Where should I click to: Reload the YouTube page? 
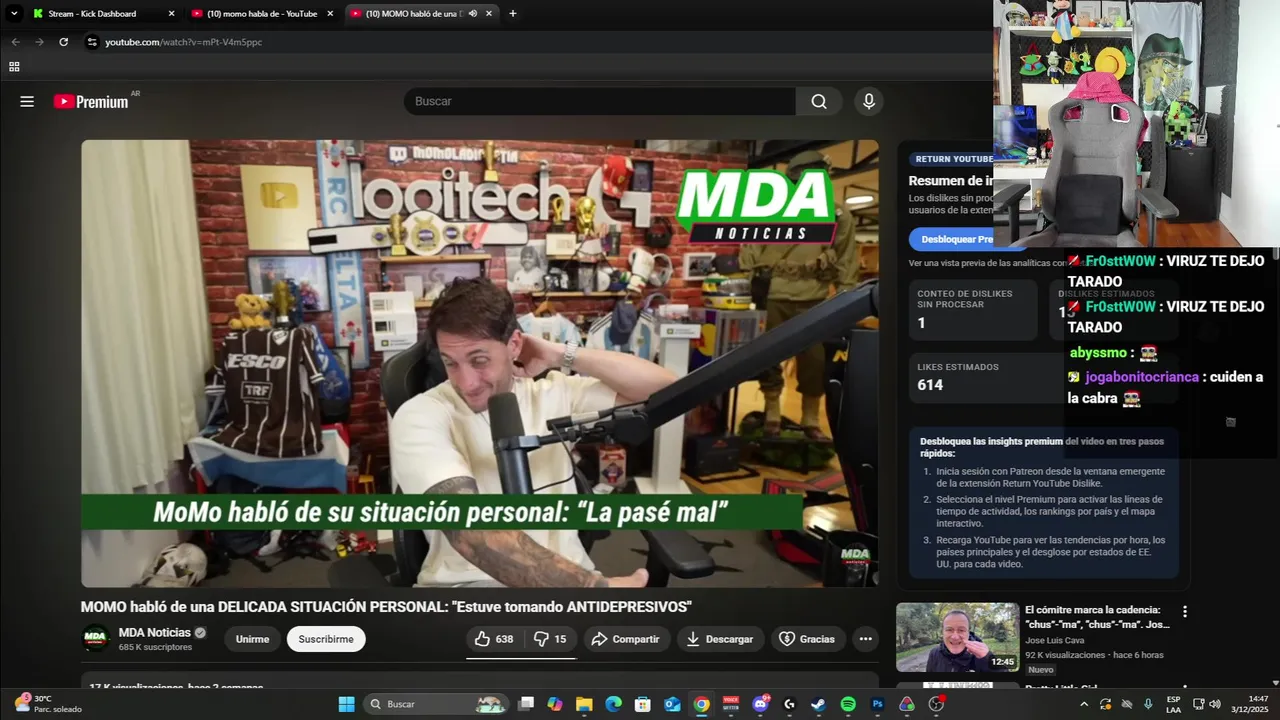point(64,42)
